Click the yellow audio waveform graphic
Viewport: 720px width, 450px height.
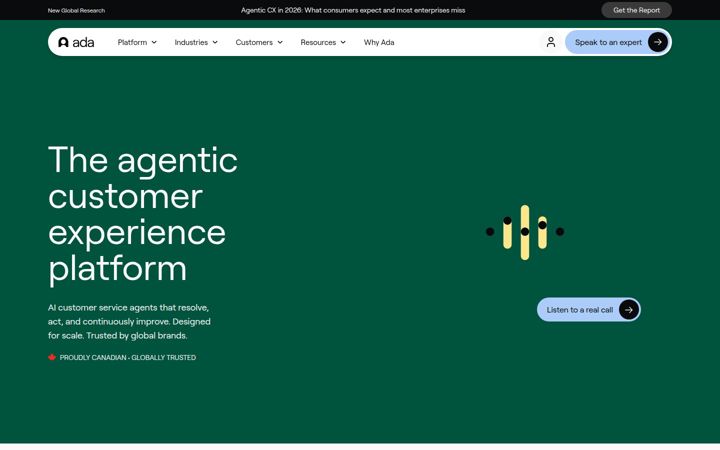click(x=525, y=232)
